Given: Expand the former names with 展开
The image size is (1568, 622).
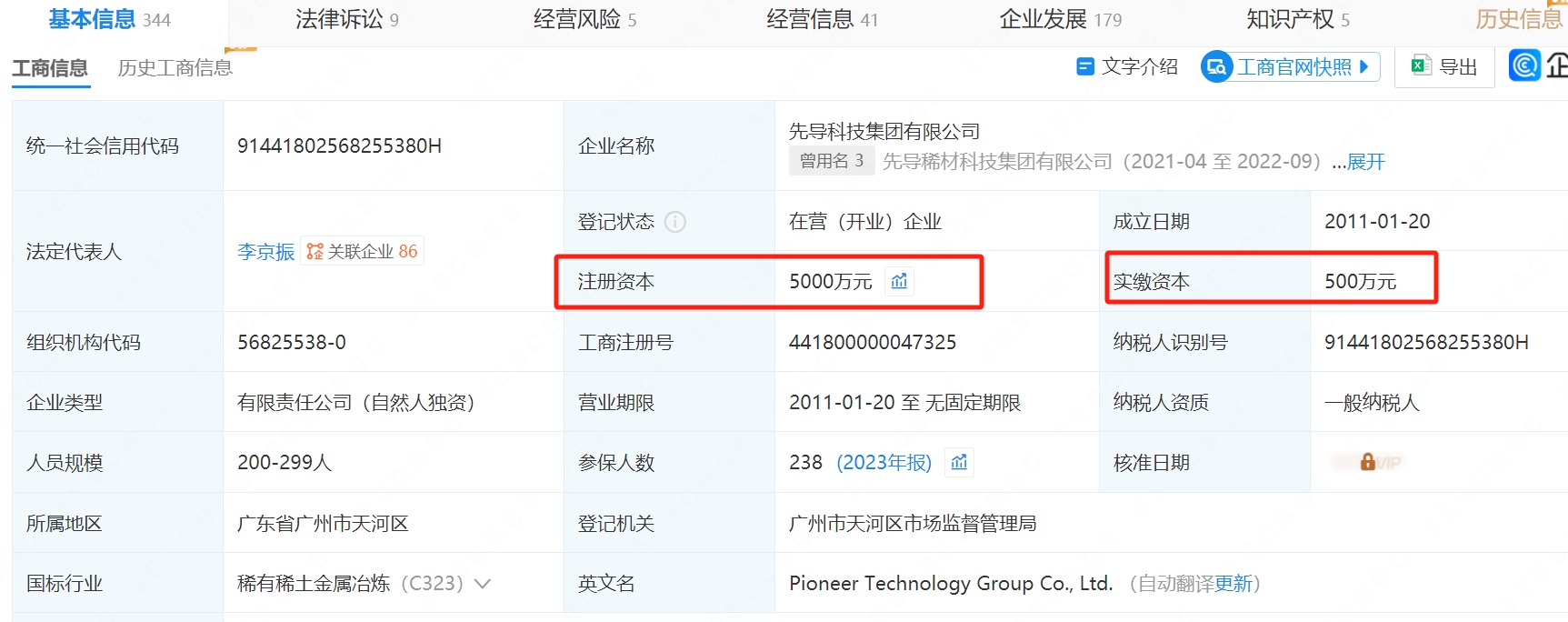Looking at the screenshot, I should (x=1365, y=162).
